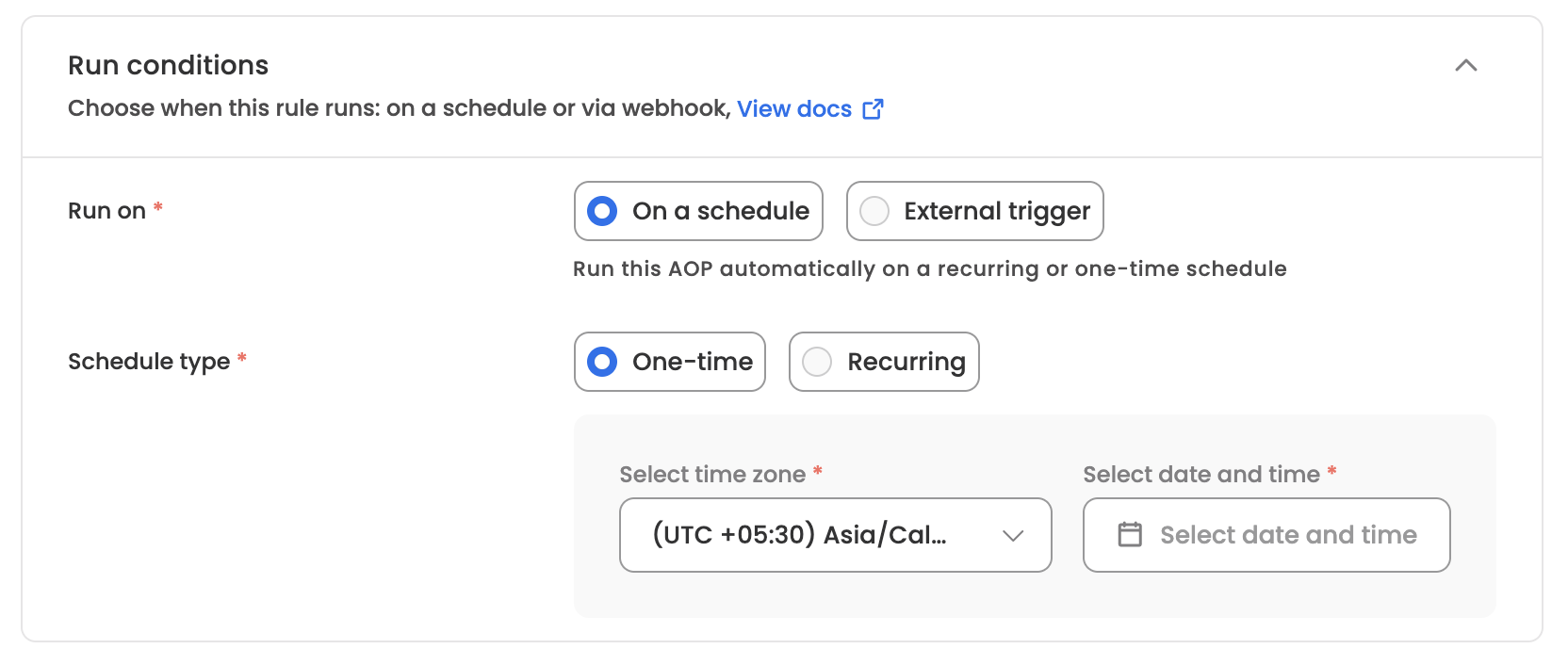
Task: Click external-link icon beside View docs
Action: 874,109
